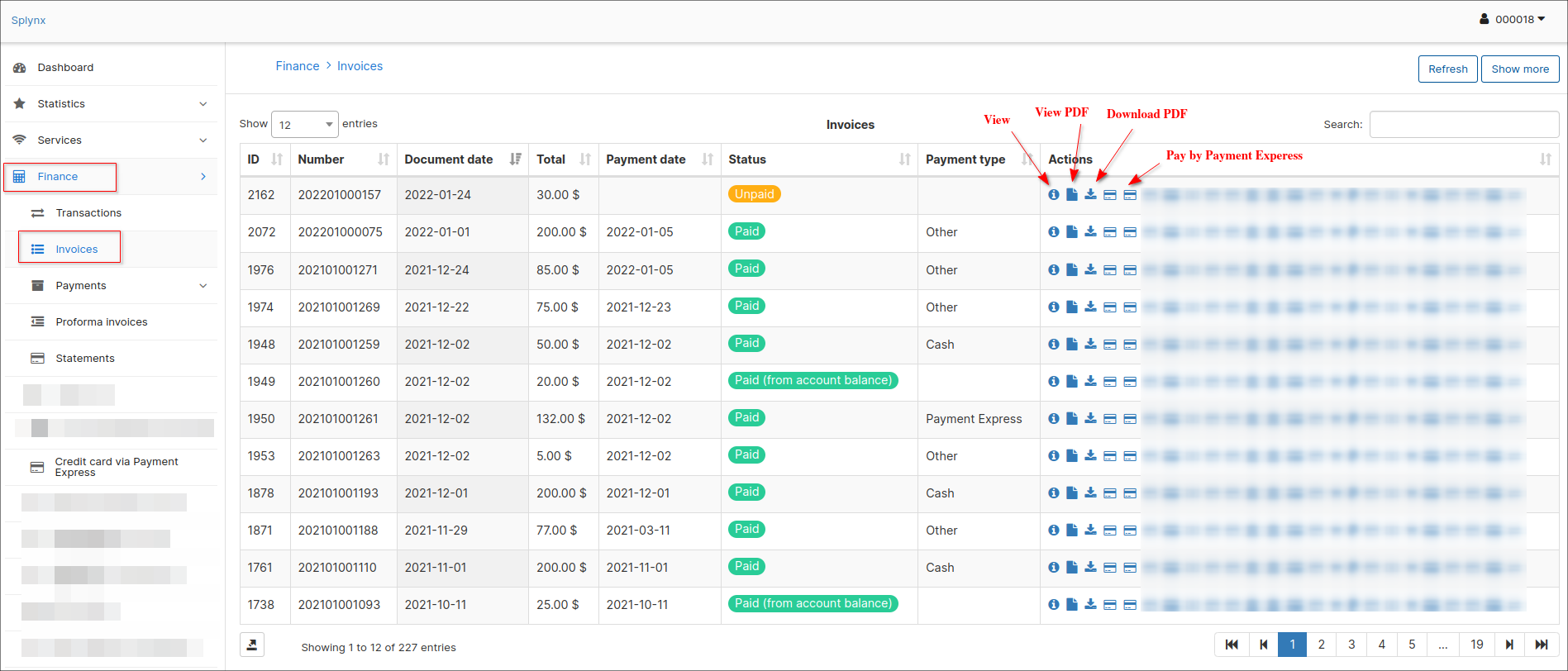Go to next page using arrow icon
1568x671 pixels.
click(1509, 645)
